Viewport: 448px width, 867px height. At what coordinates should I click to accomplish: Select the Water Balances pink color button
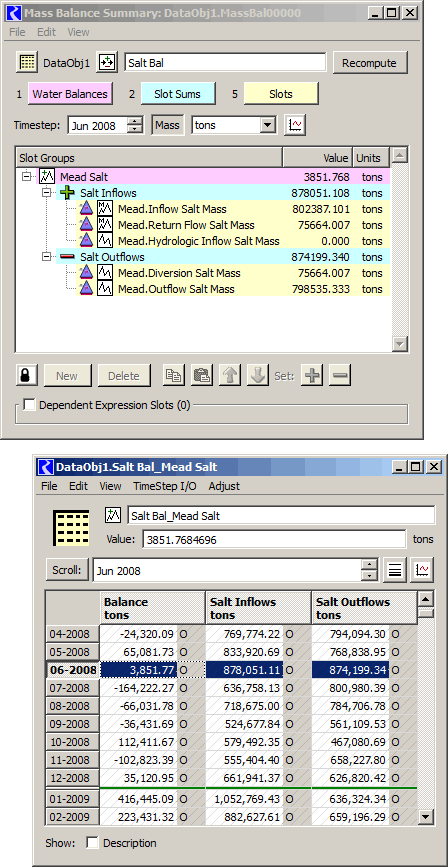tap(70, 93)
